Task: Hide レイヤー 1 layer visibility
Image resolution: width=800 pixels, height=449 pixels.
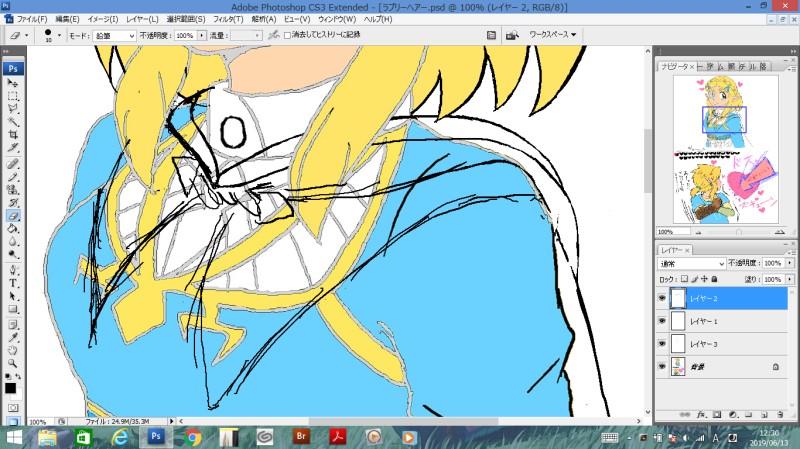Action: pos(662,321)
